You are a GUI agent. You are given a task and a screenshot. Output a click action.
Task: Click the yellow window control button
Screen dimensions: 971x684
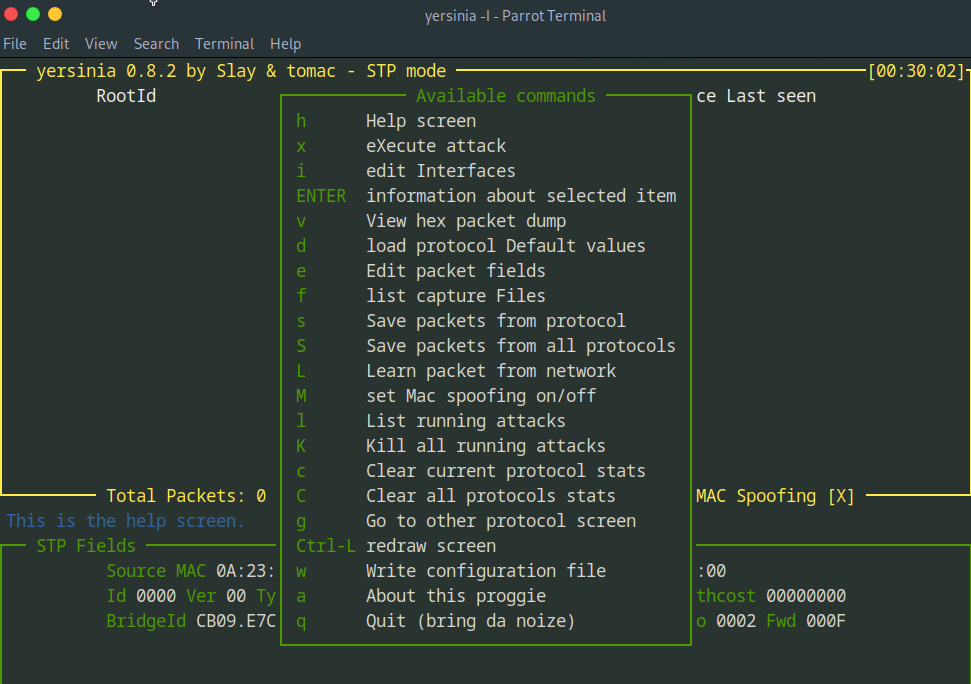pos(54,14)
